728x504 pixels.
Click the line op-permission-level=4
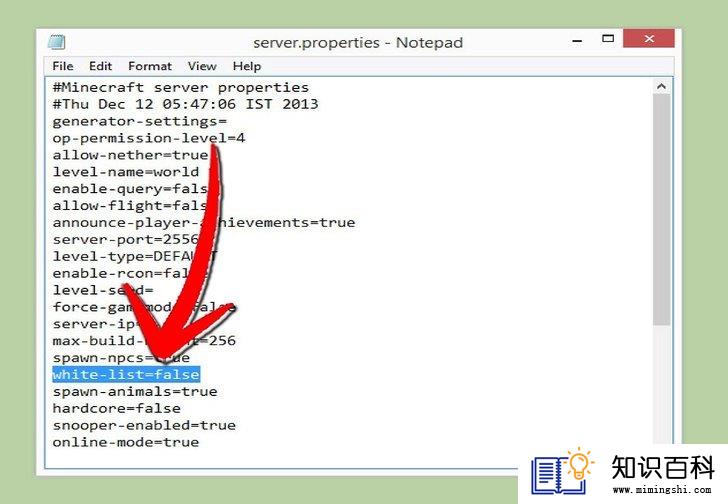pyautogui.click(x=149, y=138)
